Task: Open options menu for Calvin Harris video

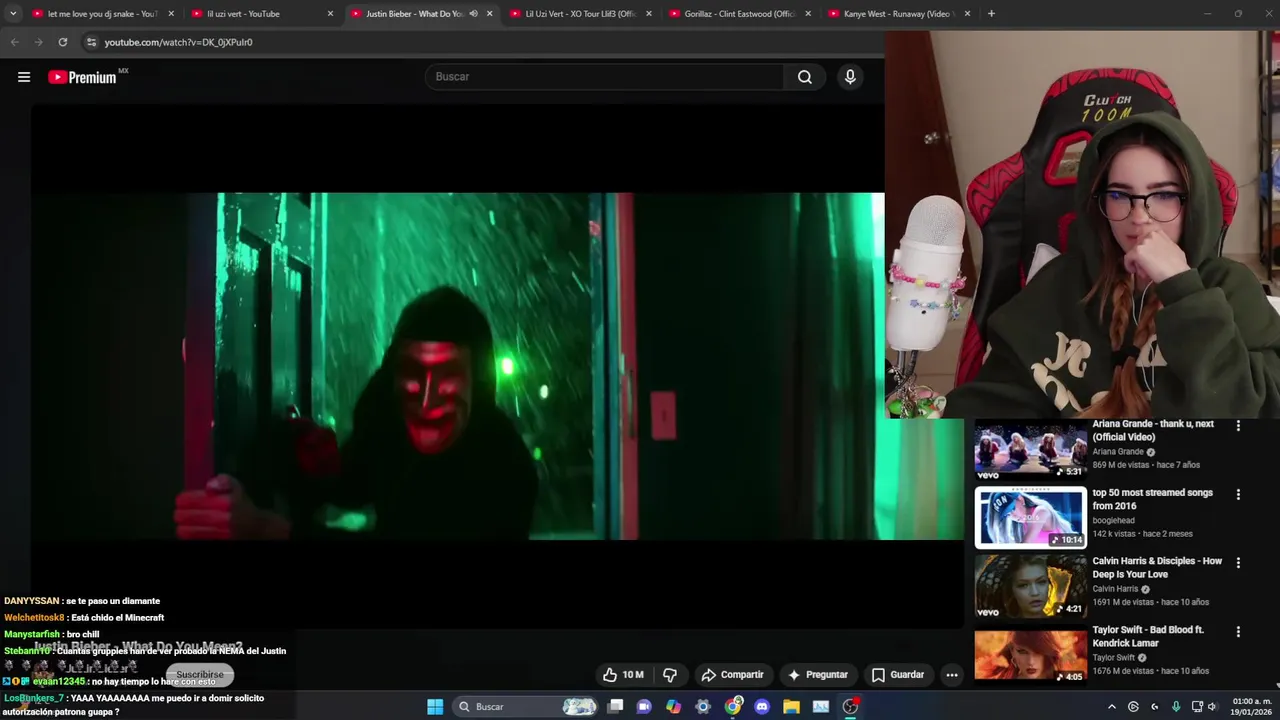Action: 1238,563
